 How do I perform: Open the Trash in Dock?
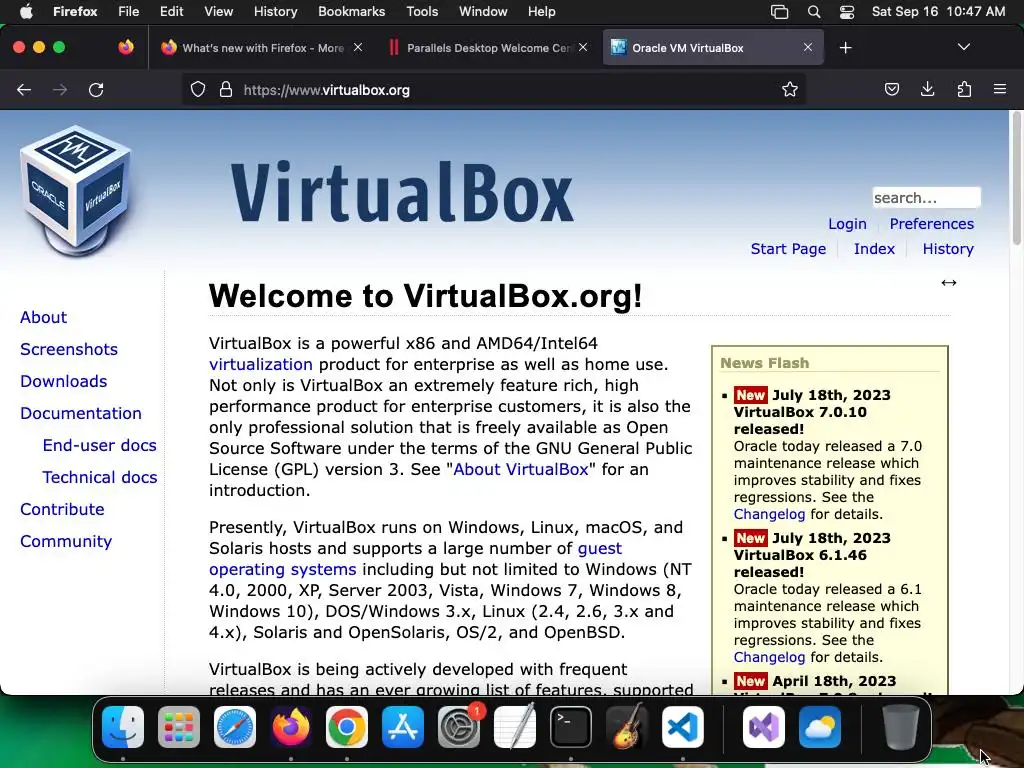901,727
